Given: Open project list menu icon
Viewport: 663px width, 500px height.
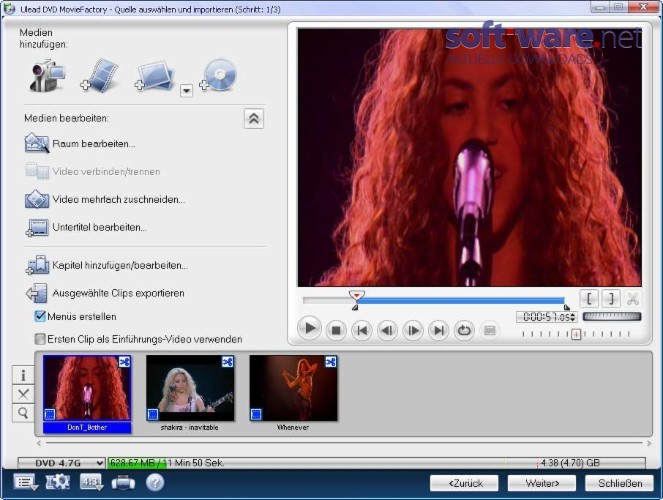Looking at the screenshot, I should coord(25,482).
